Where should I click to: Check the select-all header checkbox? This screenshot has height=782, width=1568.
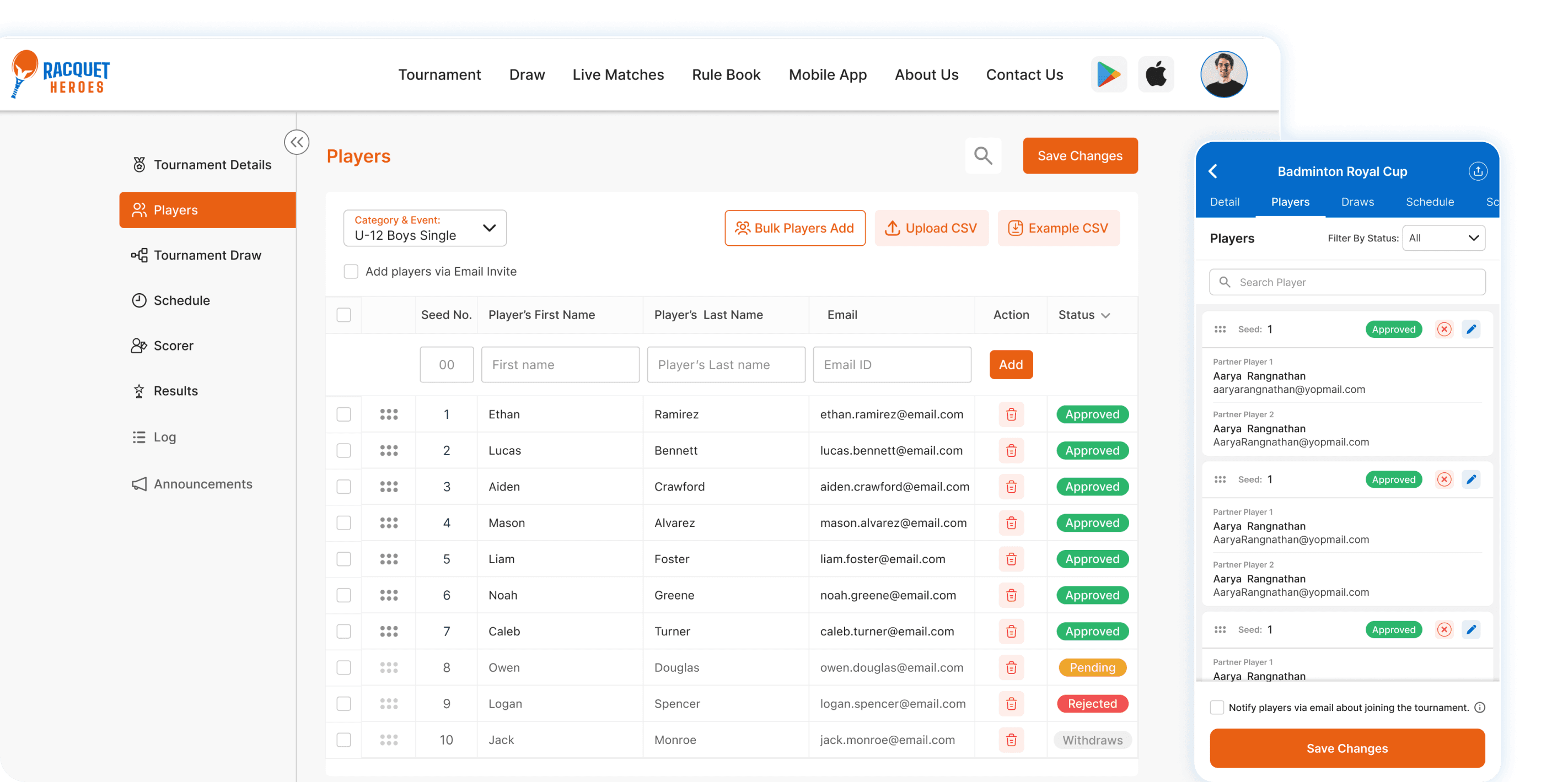[344, 315]
